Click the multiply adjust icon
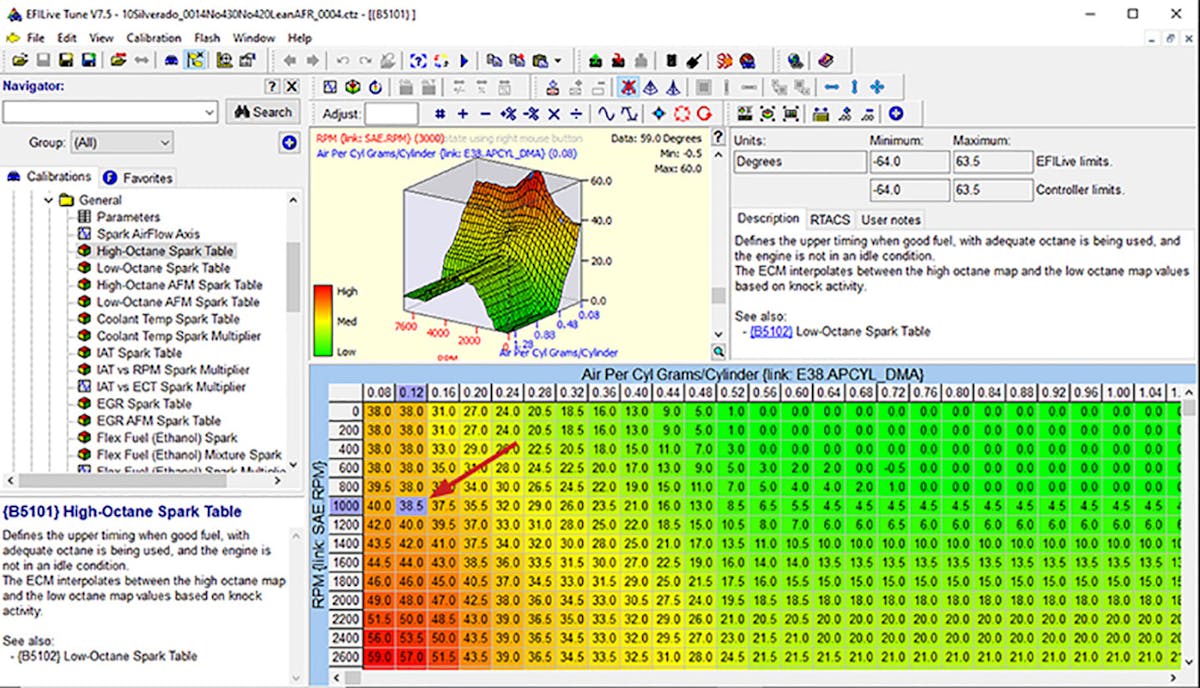The height and width of the screenshot is (688, 1200). point(555,113)
